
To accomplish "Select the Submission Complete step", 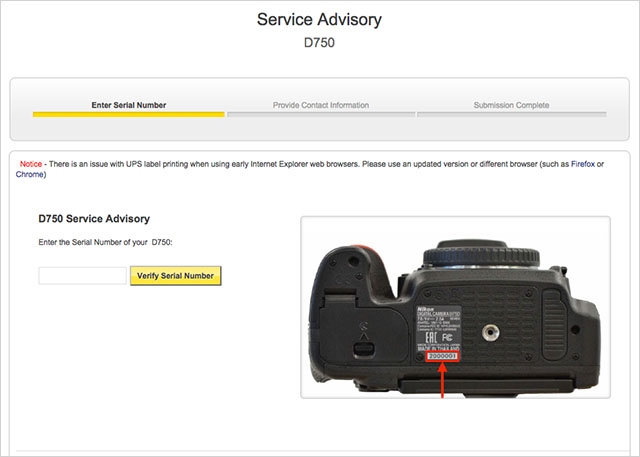I will coord(511,105).
